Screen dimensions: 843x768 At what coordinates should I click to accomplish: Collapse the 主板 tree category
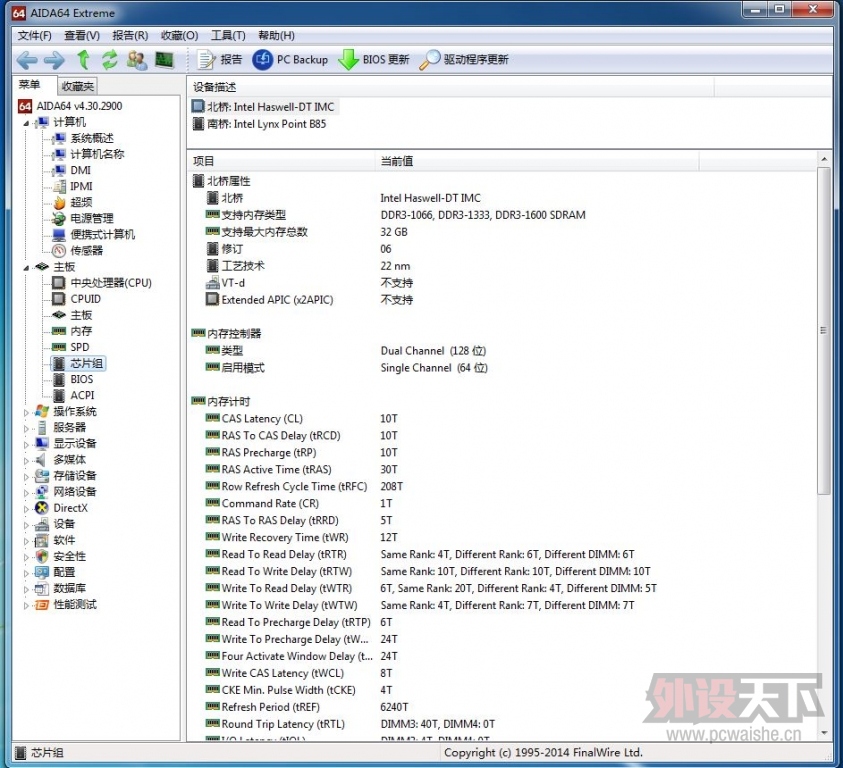[26, 267]
